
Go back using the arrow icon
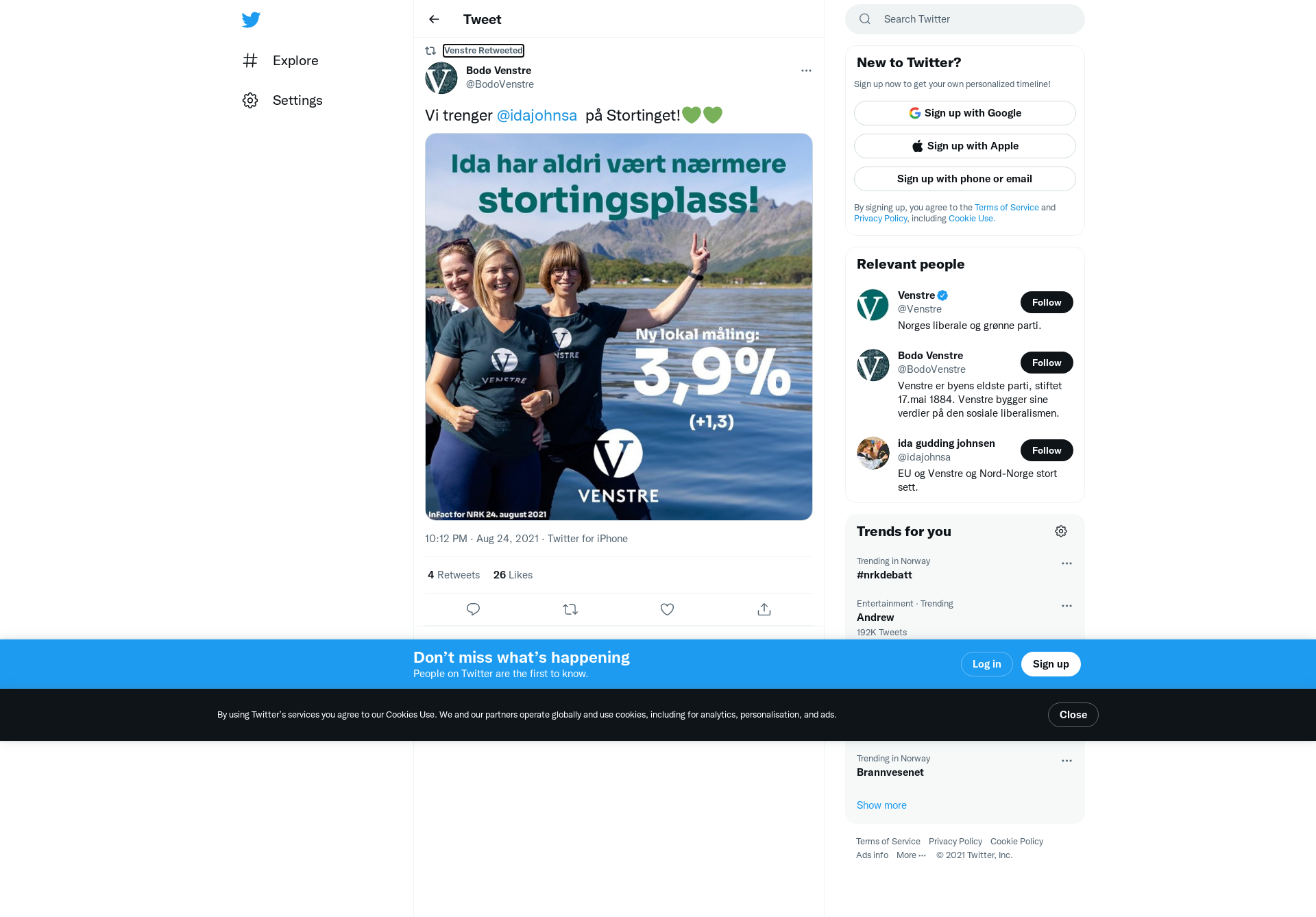[434, 19]
